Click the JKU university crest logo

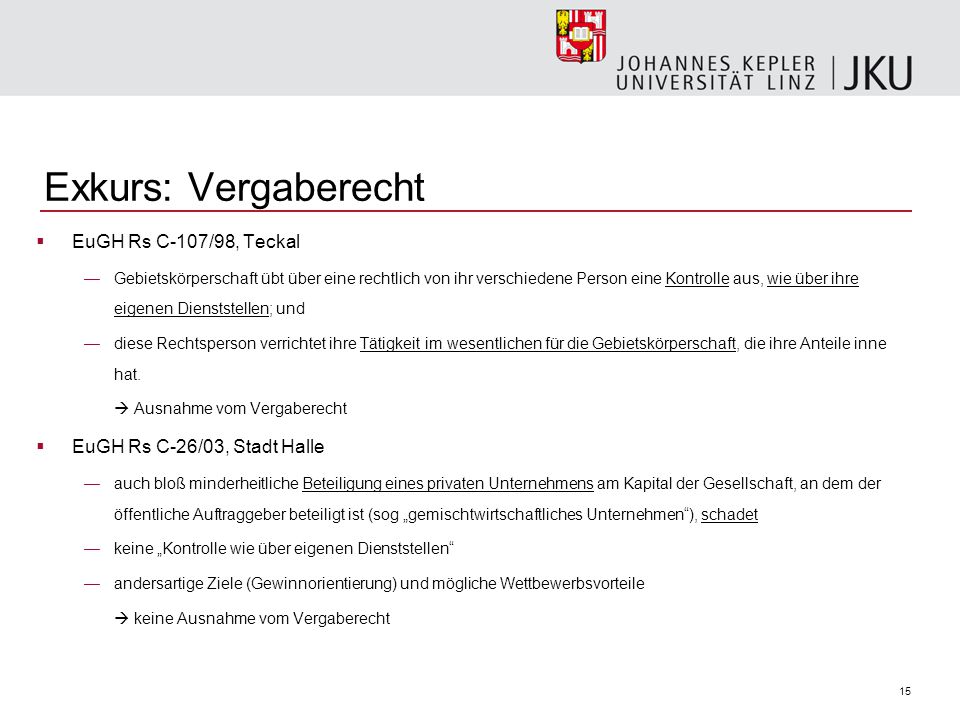(581, 36)
